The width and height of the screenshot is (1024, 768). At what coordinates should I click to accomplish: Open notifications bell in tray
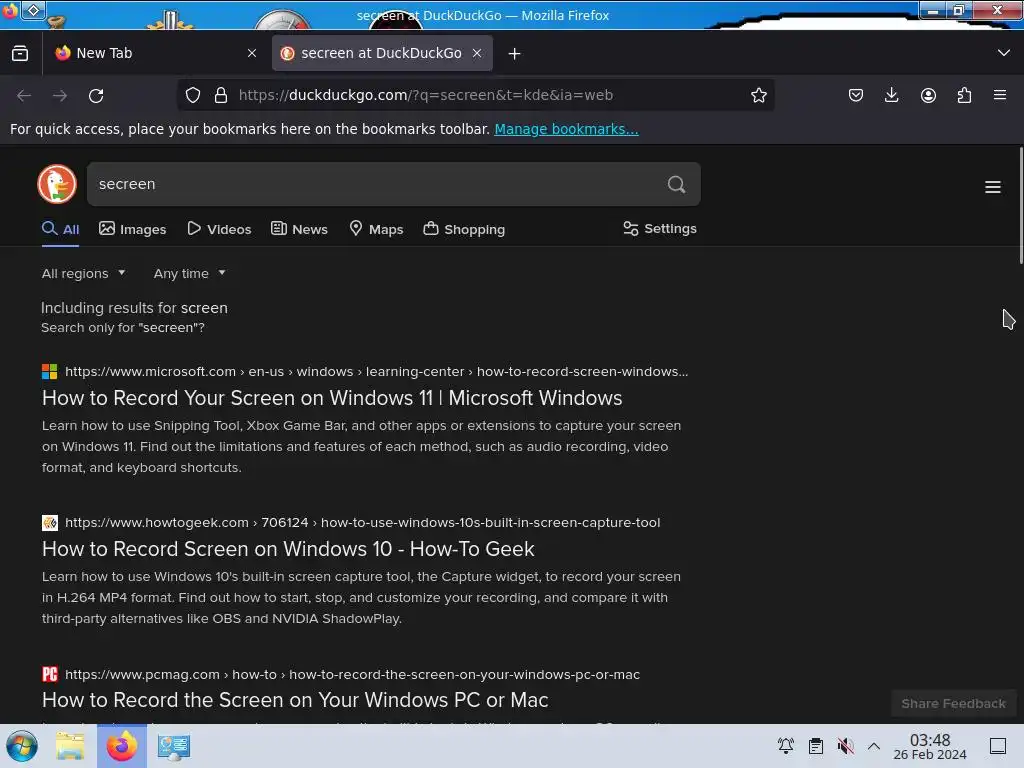pos(786,746)
